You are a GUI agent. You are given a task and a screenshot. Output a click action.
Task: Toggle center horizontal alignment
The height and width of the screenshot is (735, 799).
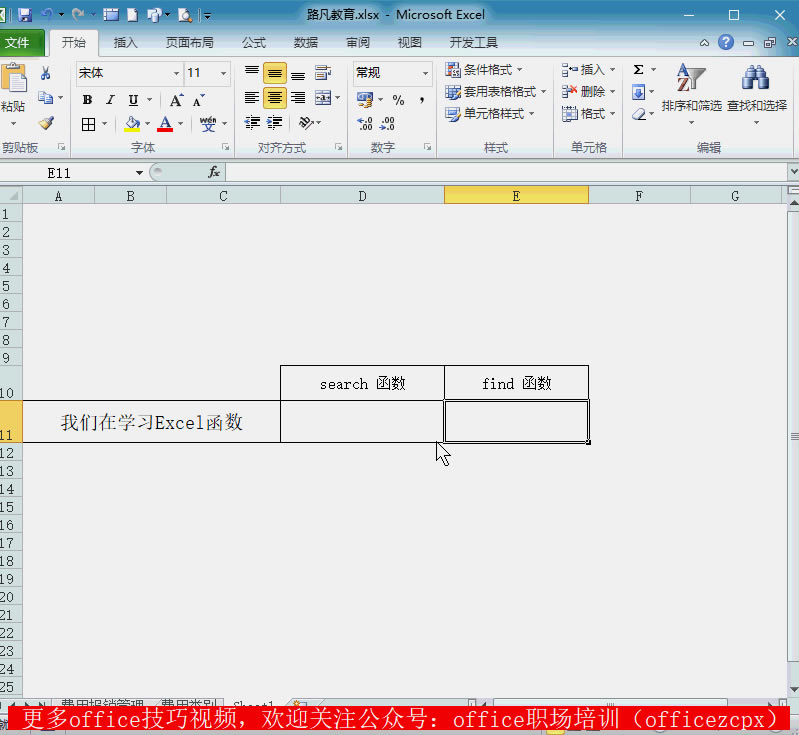275,98
